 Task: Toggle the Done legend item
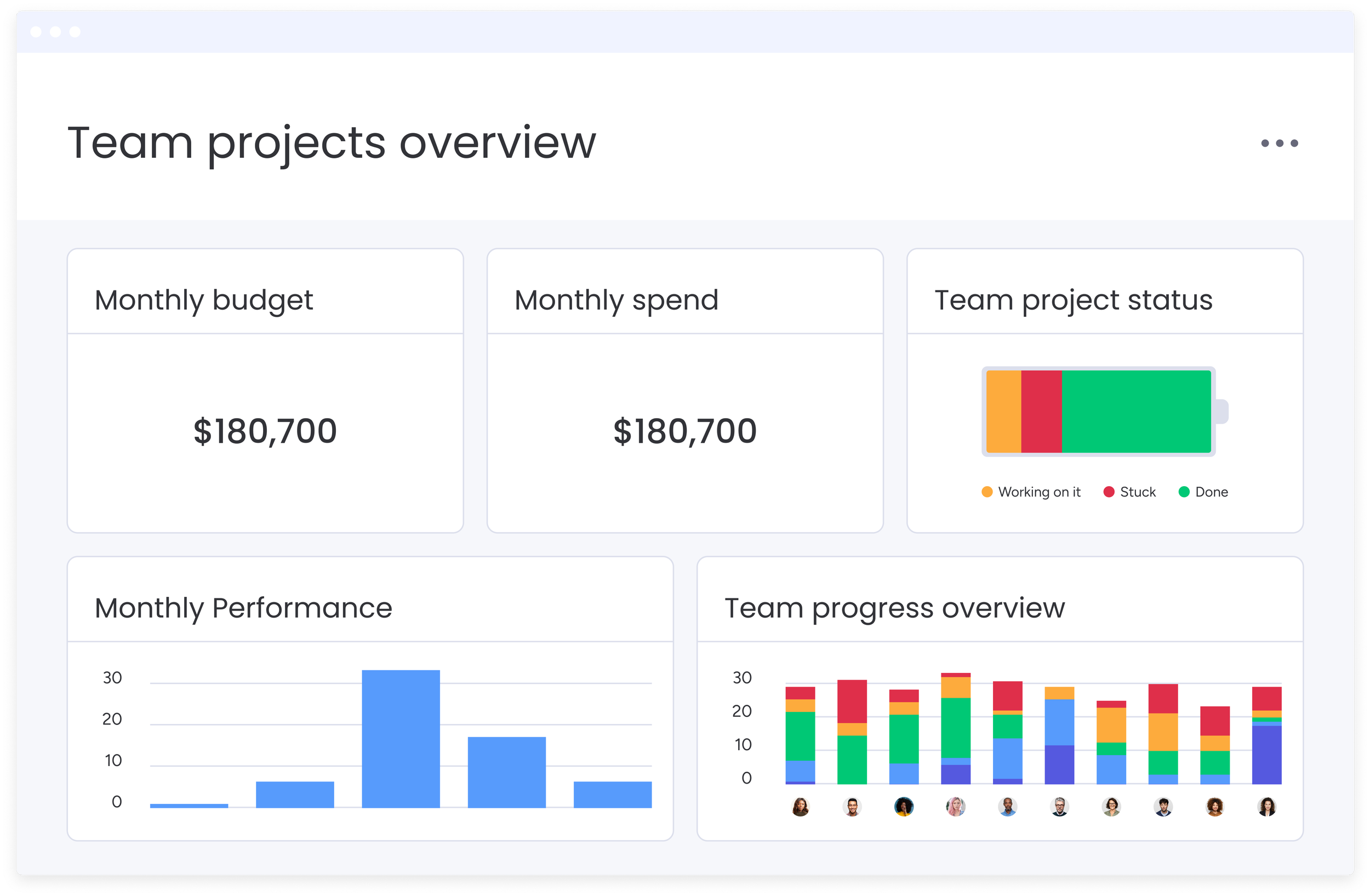(1203, 492)
